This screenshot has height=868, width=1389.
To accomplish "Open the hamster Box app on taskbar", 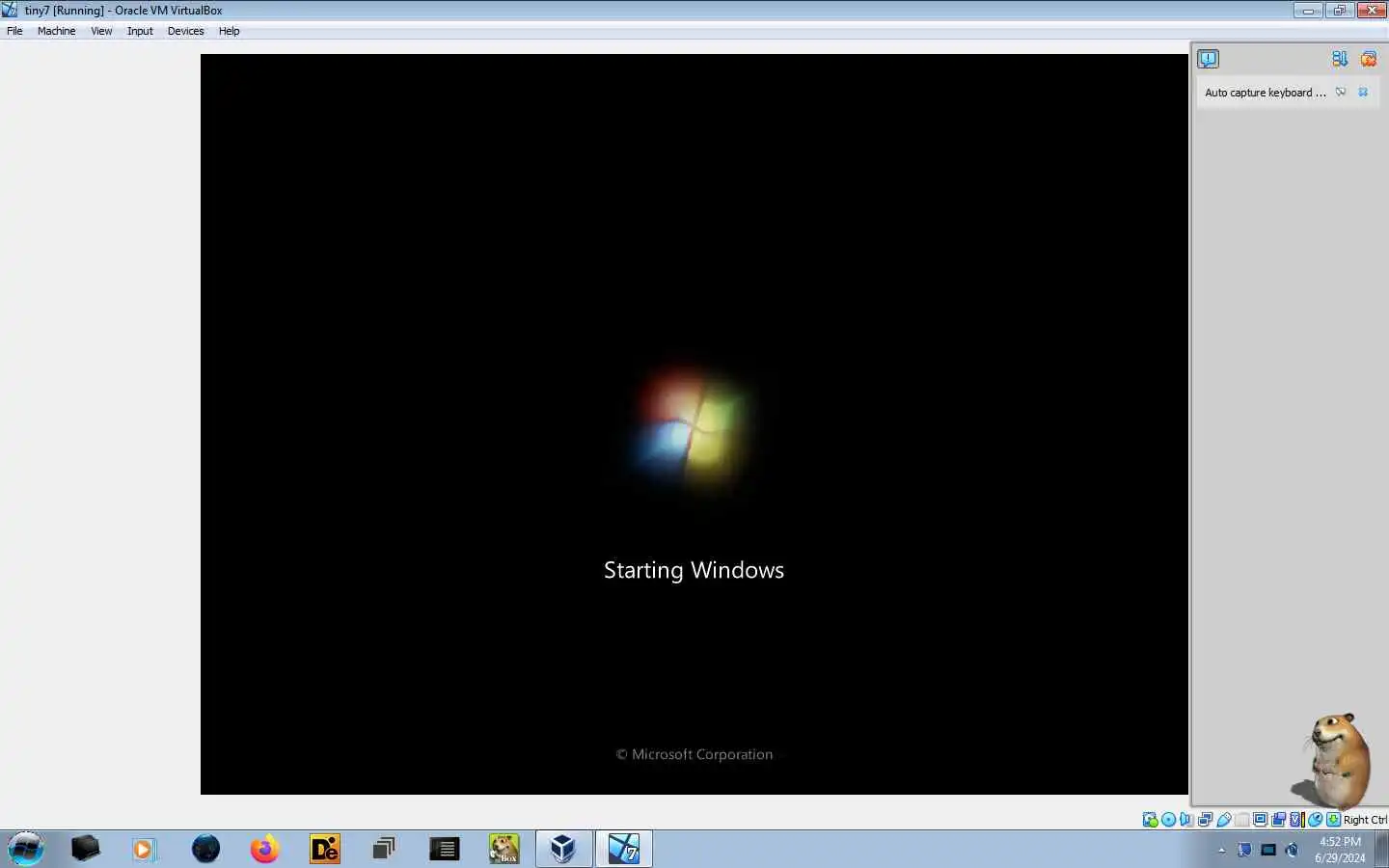I will [x=504, y=849].
